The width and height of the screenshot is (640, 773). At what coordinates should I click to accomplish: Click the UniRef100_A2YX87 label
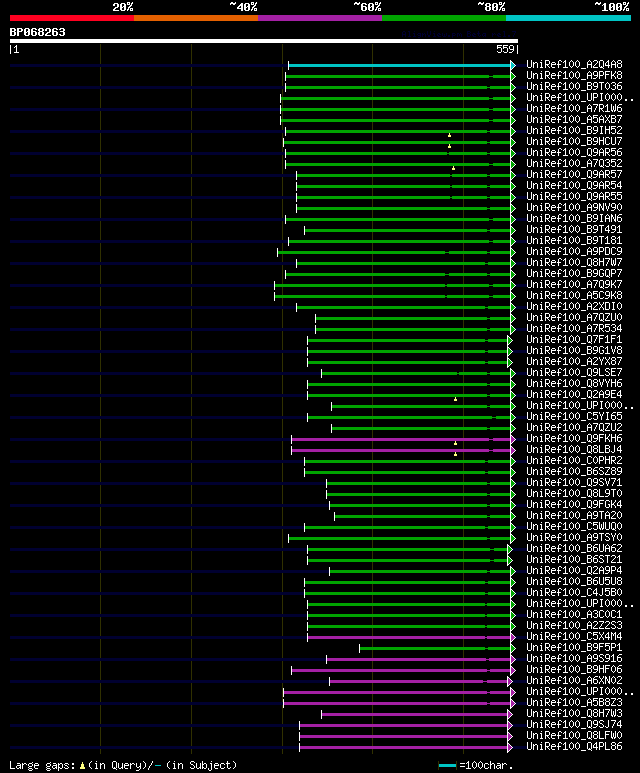pyautogui.click(x=574, y=361)
